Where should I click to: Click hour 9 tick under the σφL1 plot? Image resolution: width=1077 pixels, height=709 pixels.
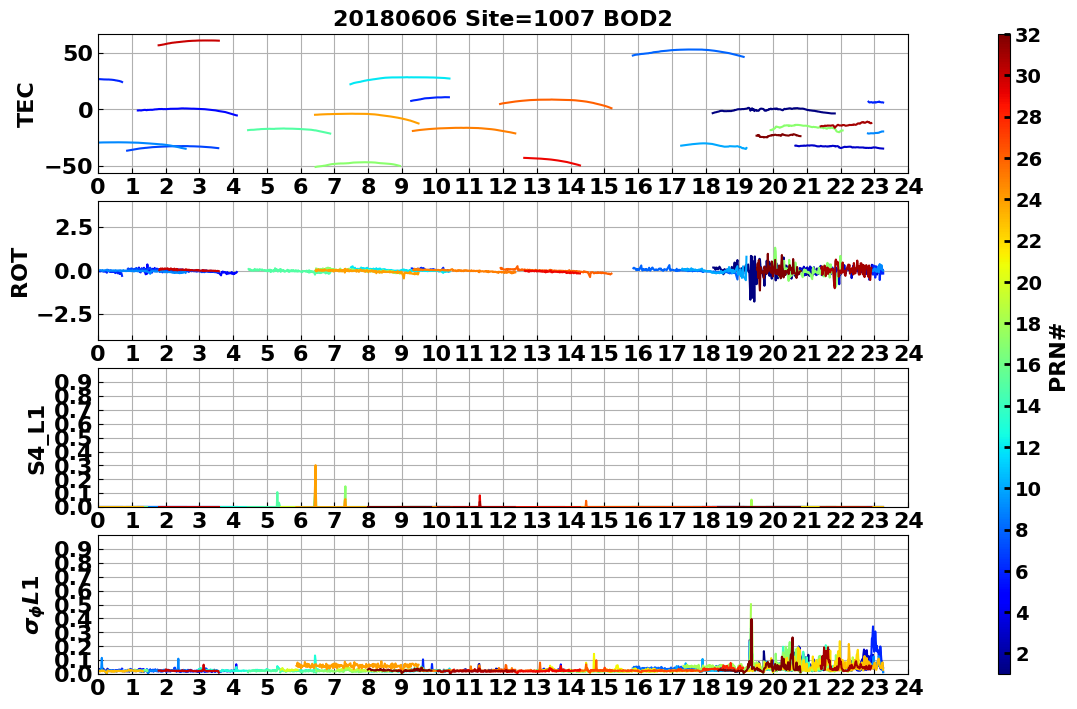tap(402, 688)
